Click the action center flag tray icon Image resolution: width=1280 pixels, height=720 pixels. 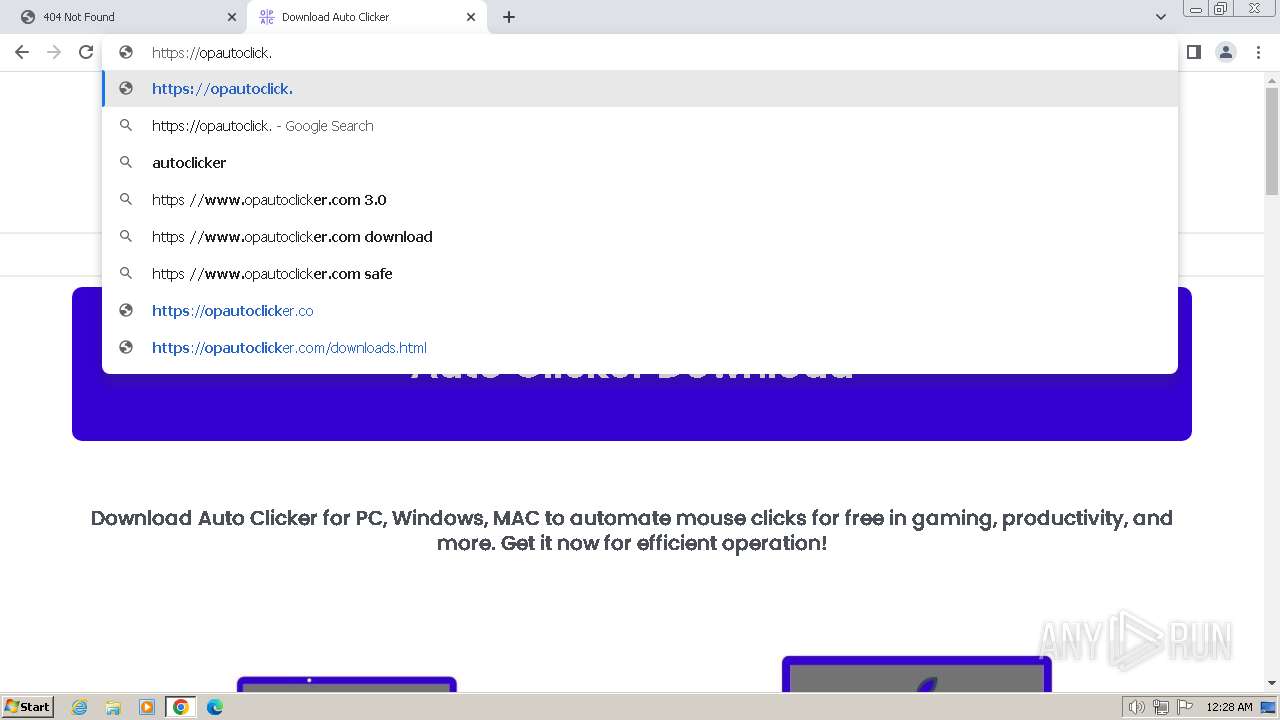(x=1185, y=707)
